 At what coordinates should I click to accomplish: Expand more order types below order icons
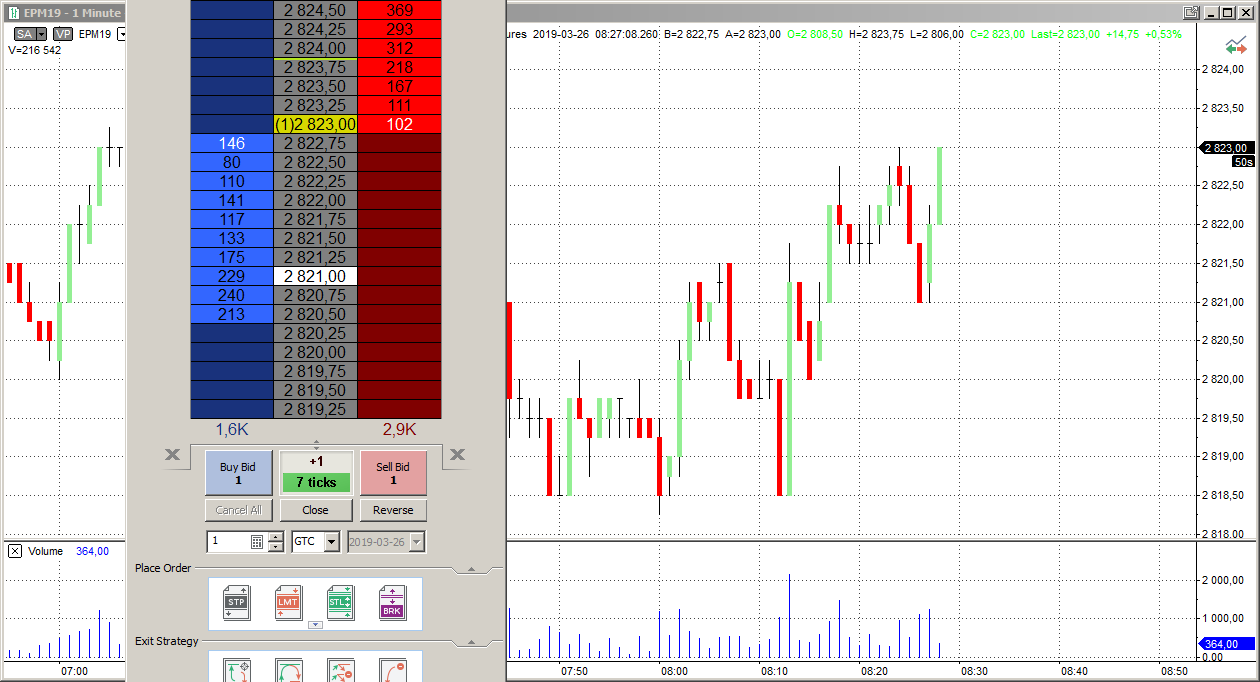click(x=315, y=625)
